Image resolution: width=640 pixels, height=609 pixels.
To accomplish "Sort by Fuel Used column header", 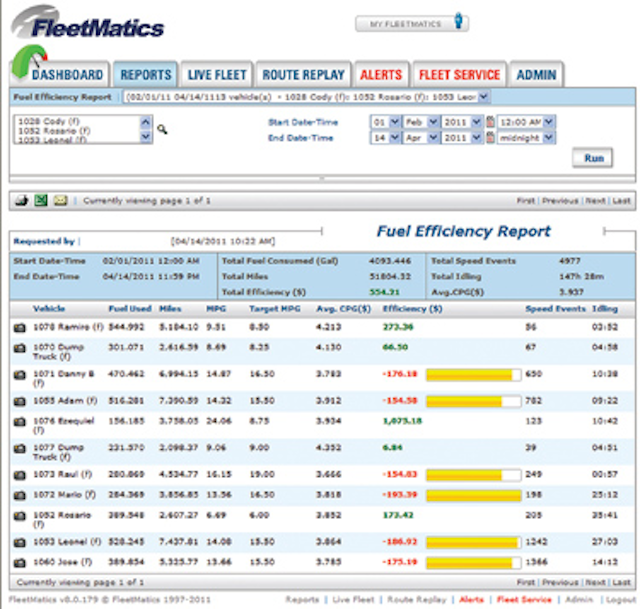I will (x=130, y=309).
